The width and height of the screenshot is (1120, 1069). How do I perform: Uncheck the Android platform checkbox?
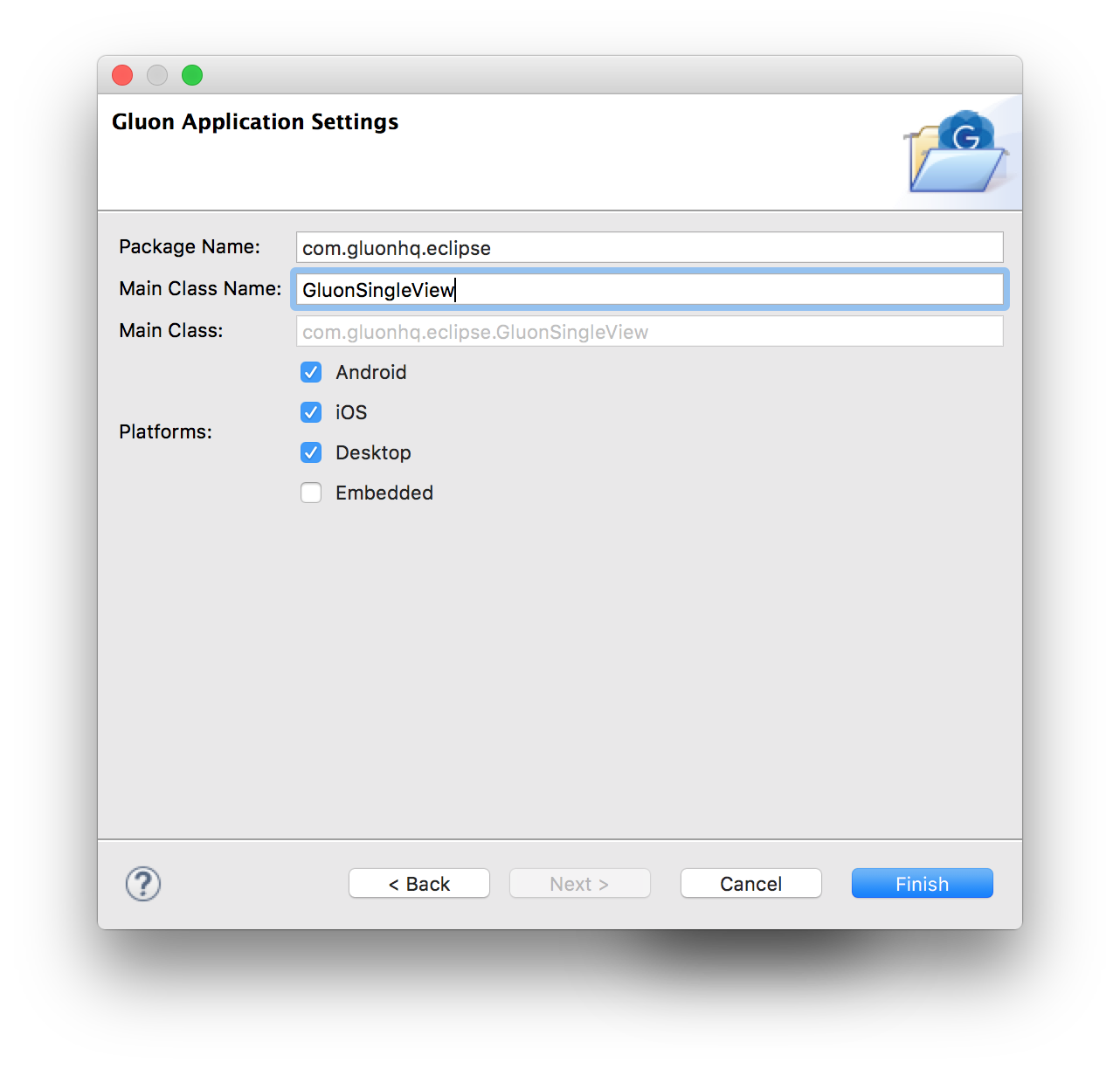coord(311,372)
